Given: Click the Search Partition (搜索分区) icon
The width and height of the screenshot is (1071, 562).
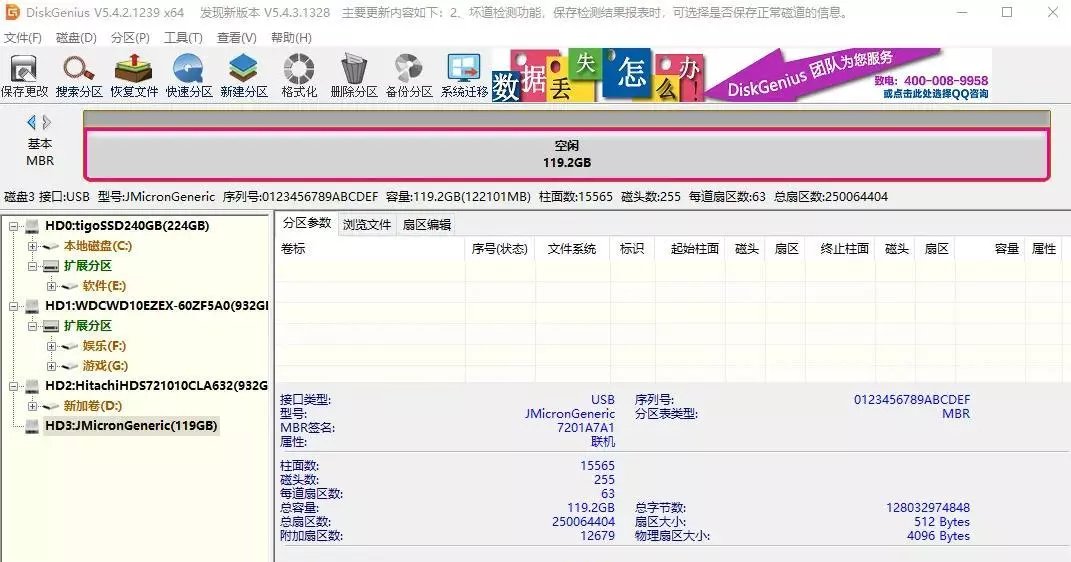Looking at the screenshot, I should [79, 76].
